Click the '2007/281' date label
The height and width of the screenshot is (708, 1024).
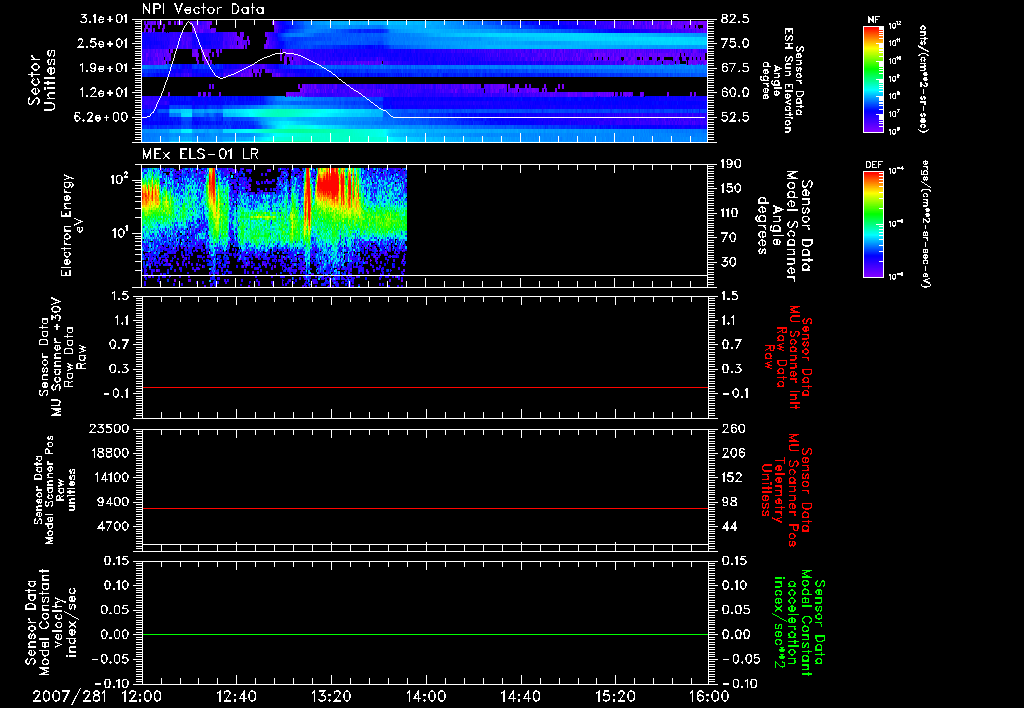tap(69, 696)
